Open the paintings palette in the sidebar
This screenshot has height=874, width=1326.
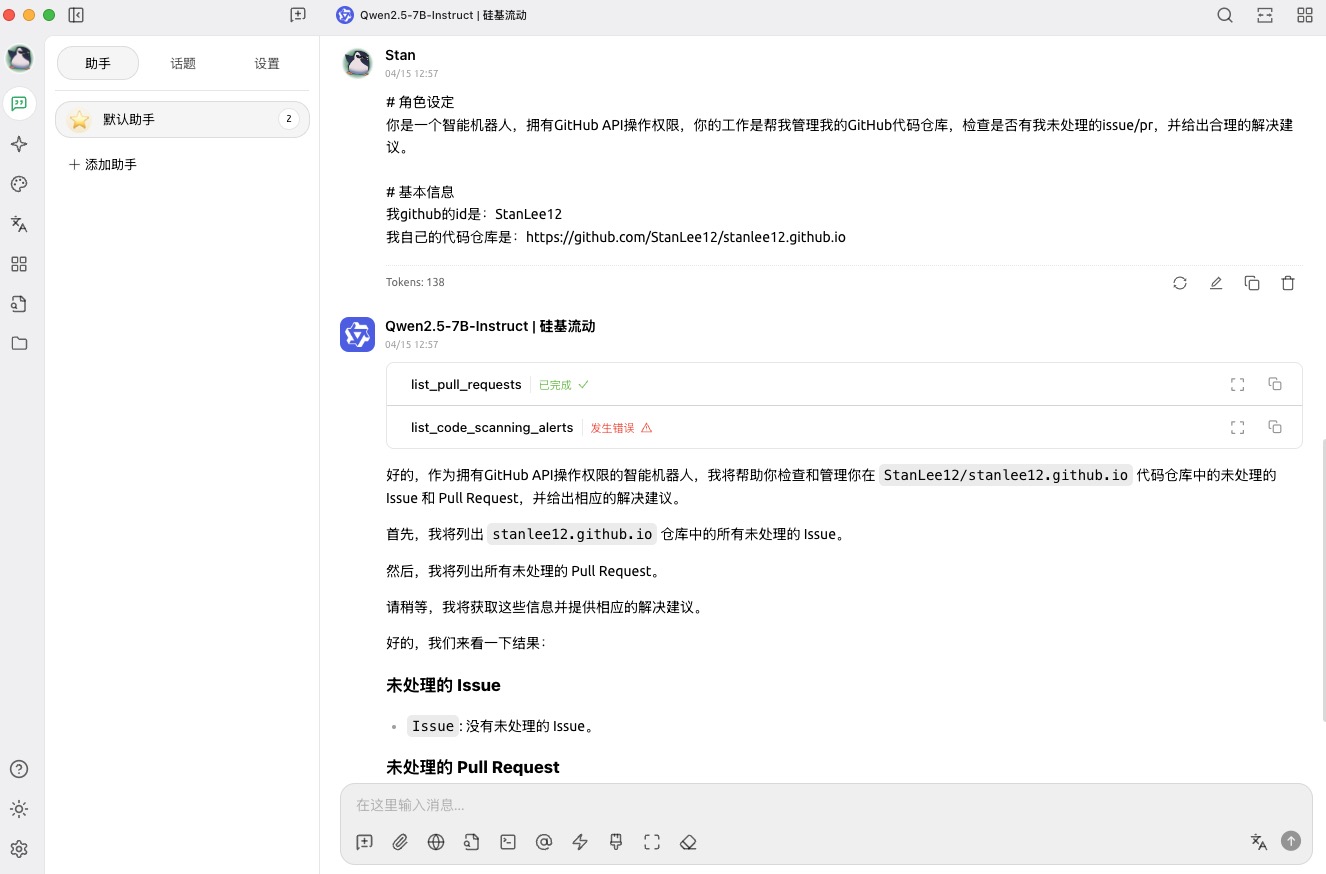(x=19, y=184)
